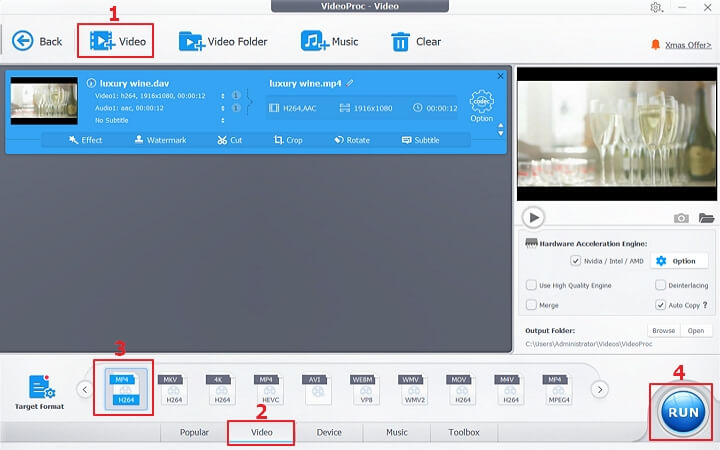Go back with the Back arrow
The width and height of the screenshot is (720, 450).
pos(37,41)
